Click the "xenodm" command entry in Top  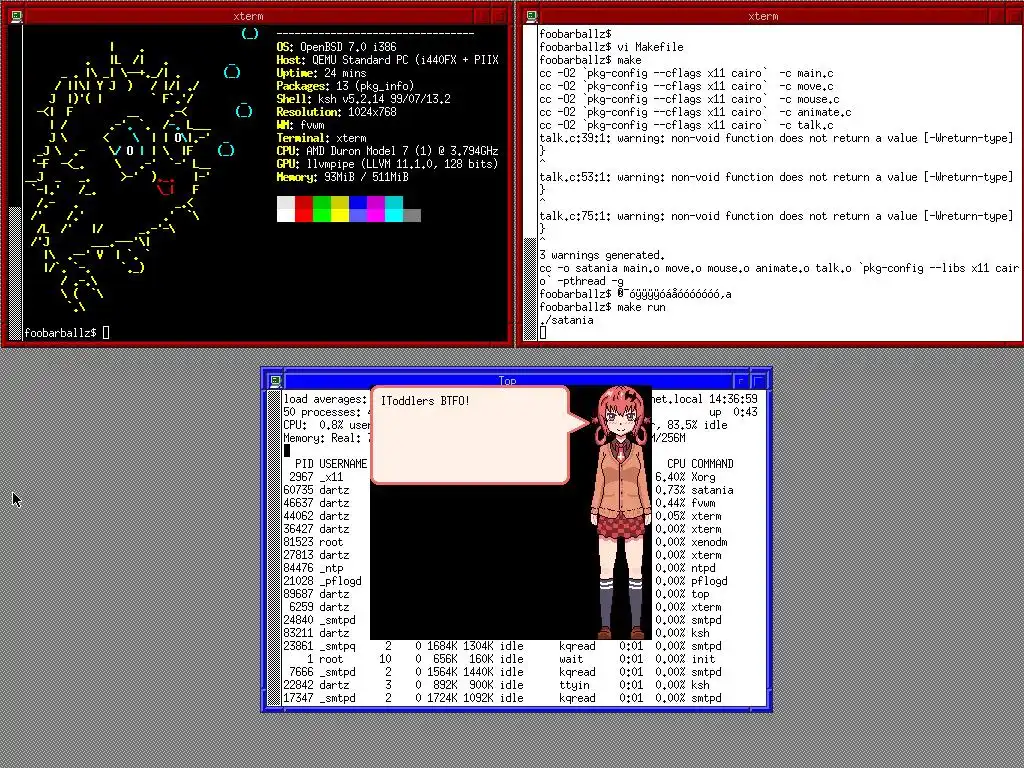click(709, 542)
